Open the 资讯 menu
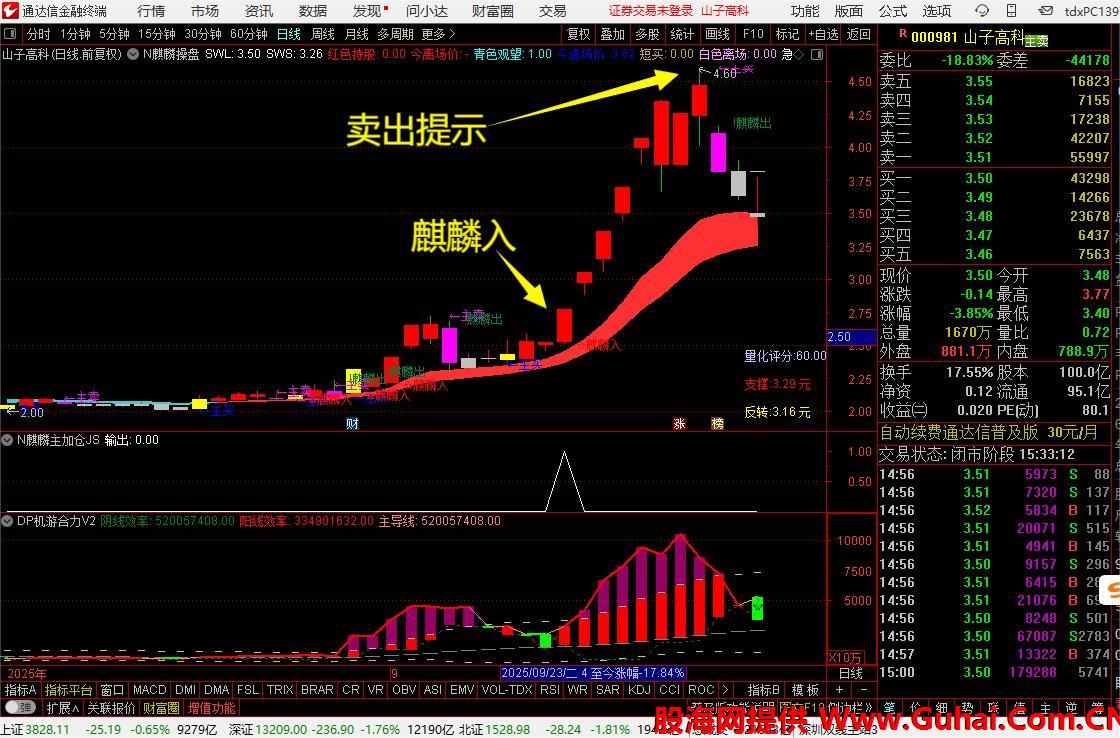 259,11
